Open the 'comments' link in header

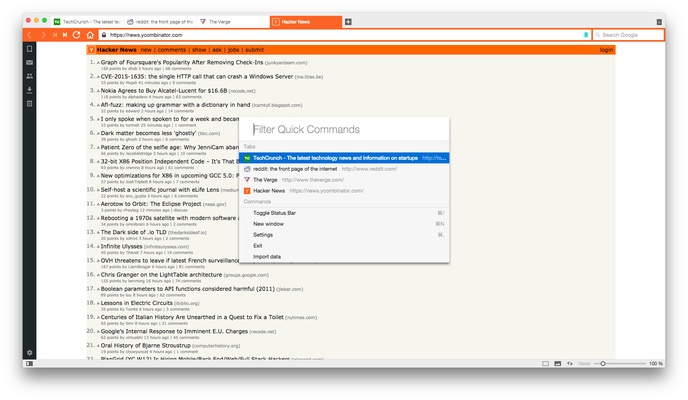coord(172,50)
